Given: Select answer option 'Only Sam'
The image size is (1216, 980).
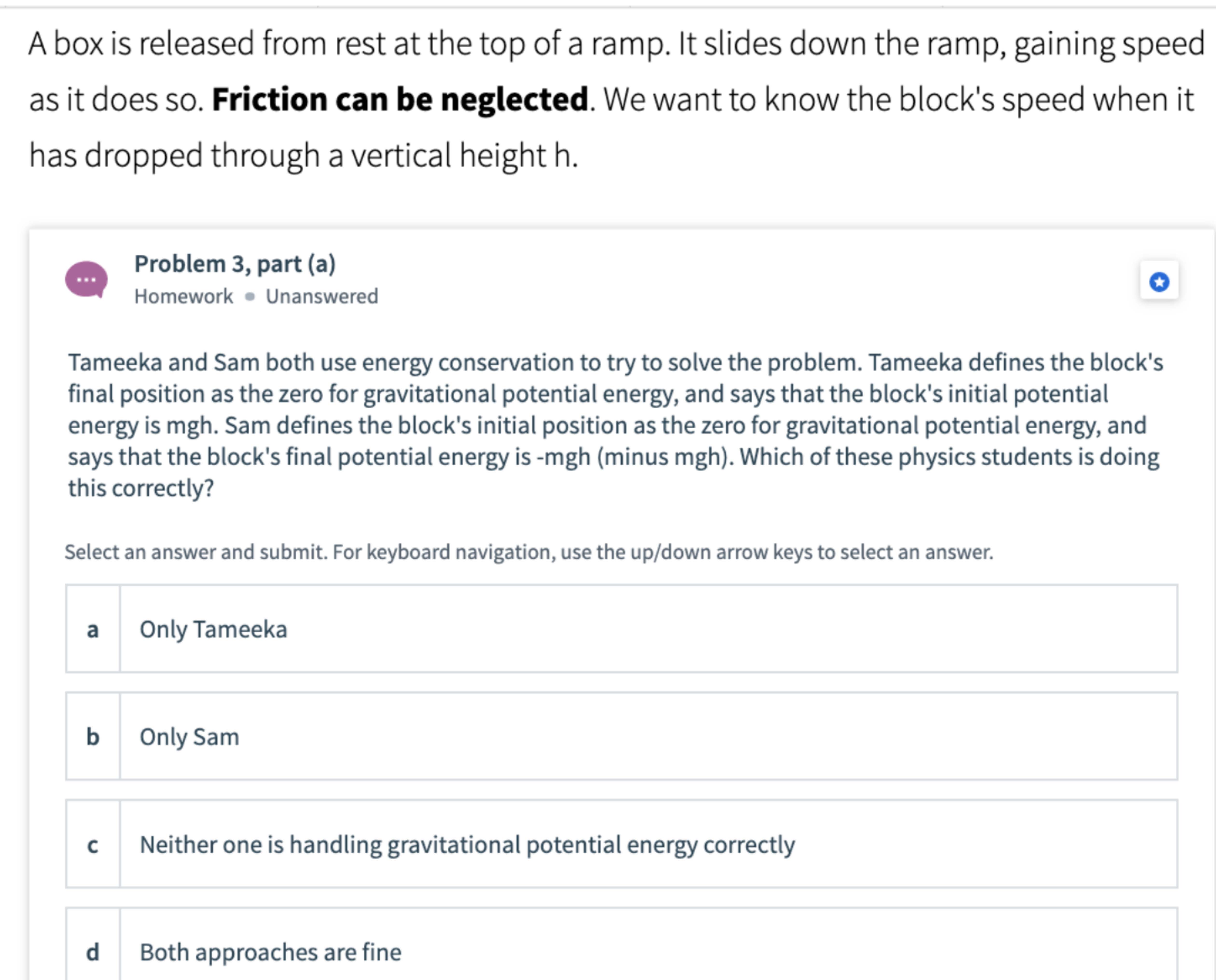Looking at the screenshot, I should 621,736.
